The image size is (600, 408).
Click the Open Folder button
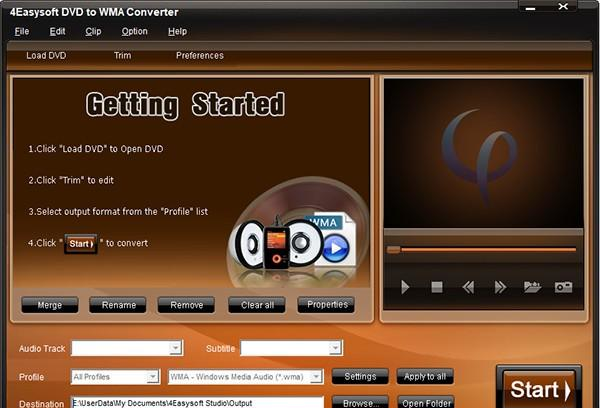[x=426, y=403]
